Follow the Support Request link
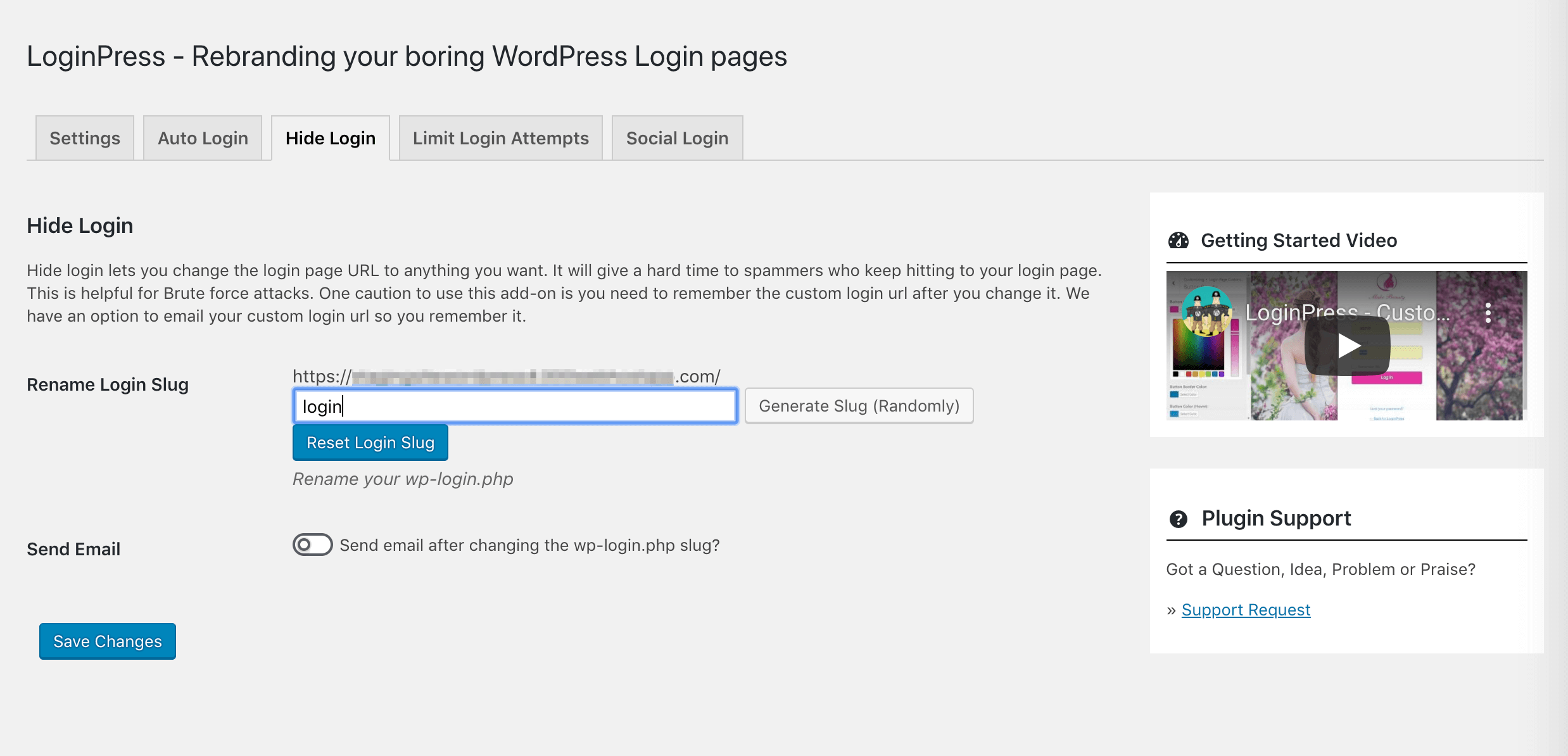 click(1246, 610)
